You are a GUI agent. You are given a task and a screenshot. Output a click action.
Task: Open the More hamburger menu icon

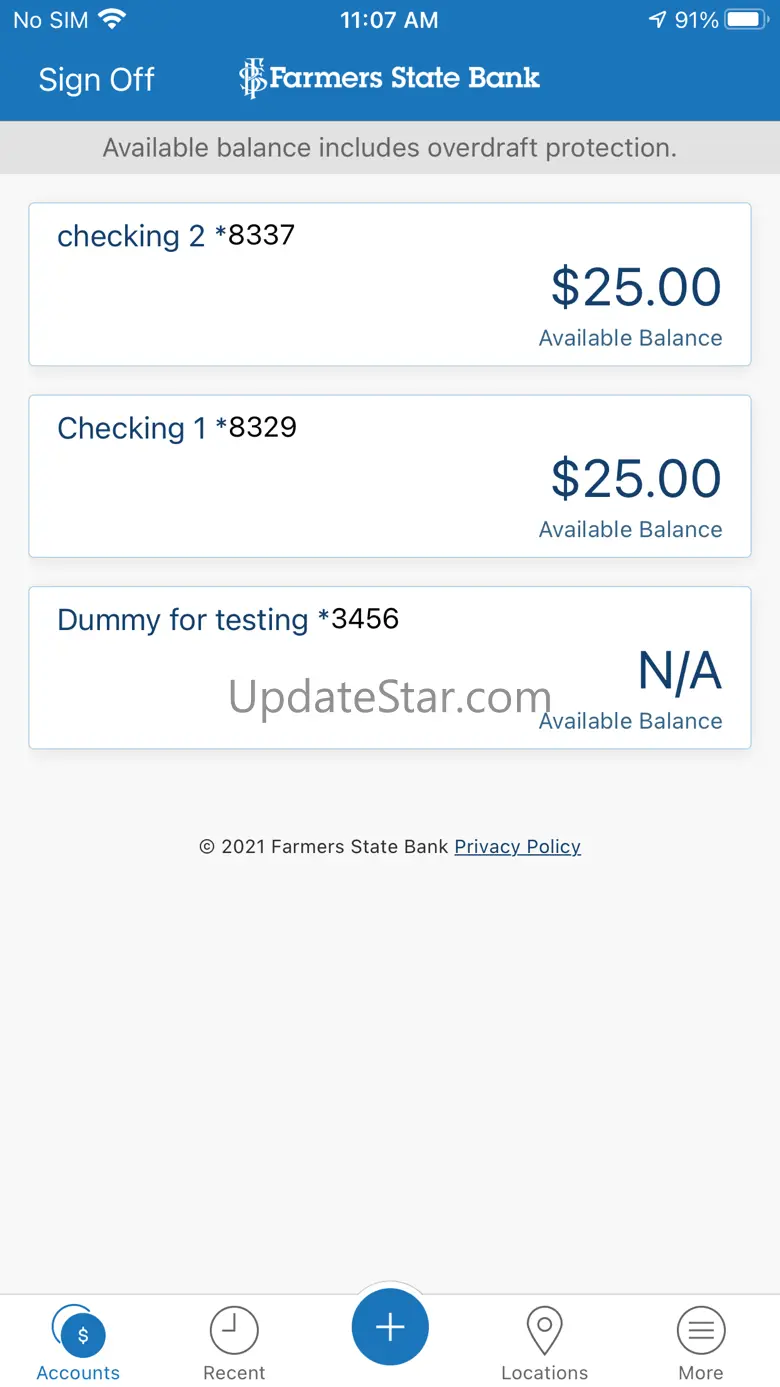pos(701,1331)
